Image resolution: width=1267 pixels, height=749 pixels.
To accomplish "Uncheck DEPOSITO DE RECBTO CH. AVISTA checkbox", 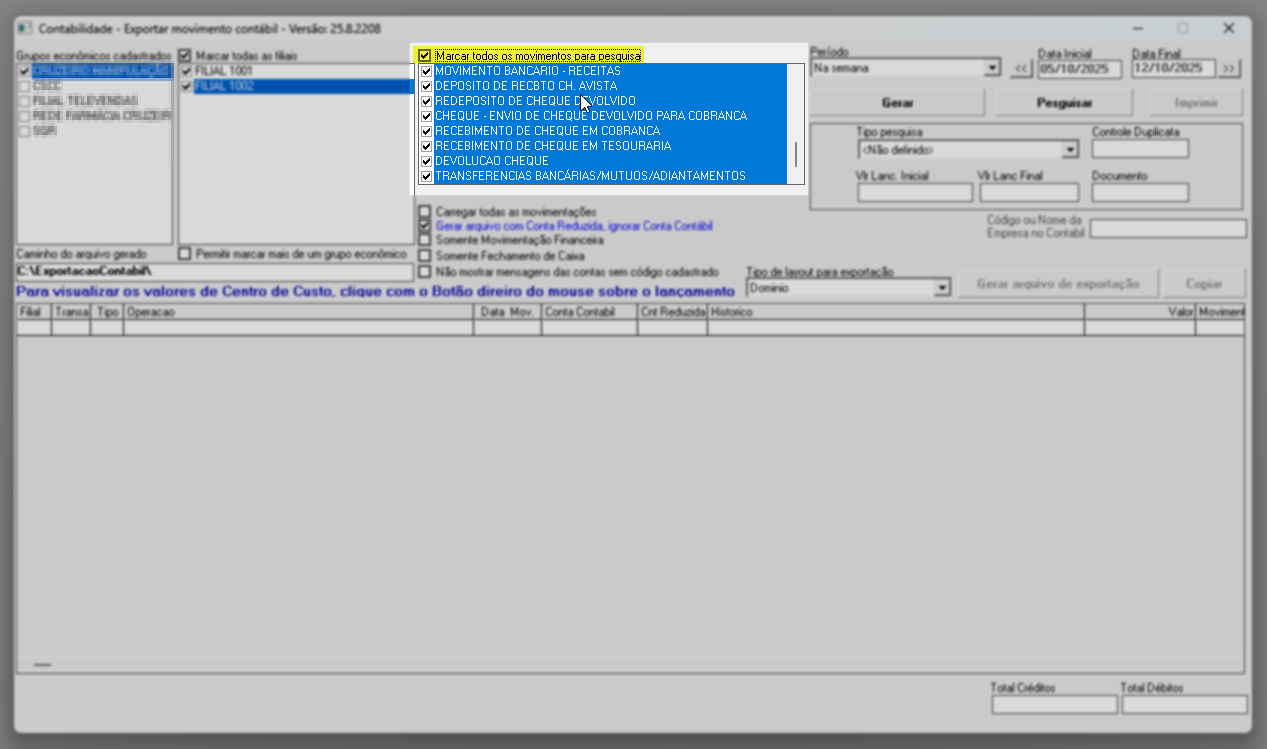I will click(x=426, y=87).
